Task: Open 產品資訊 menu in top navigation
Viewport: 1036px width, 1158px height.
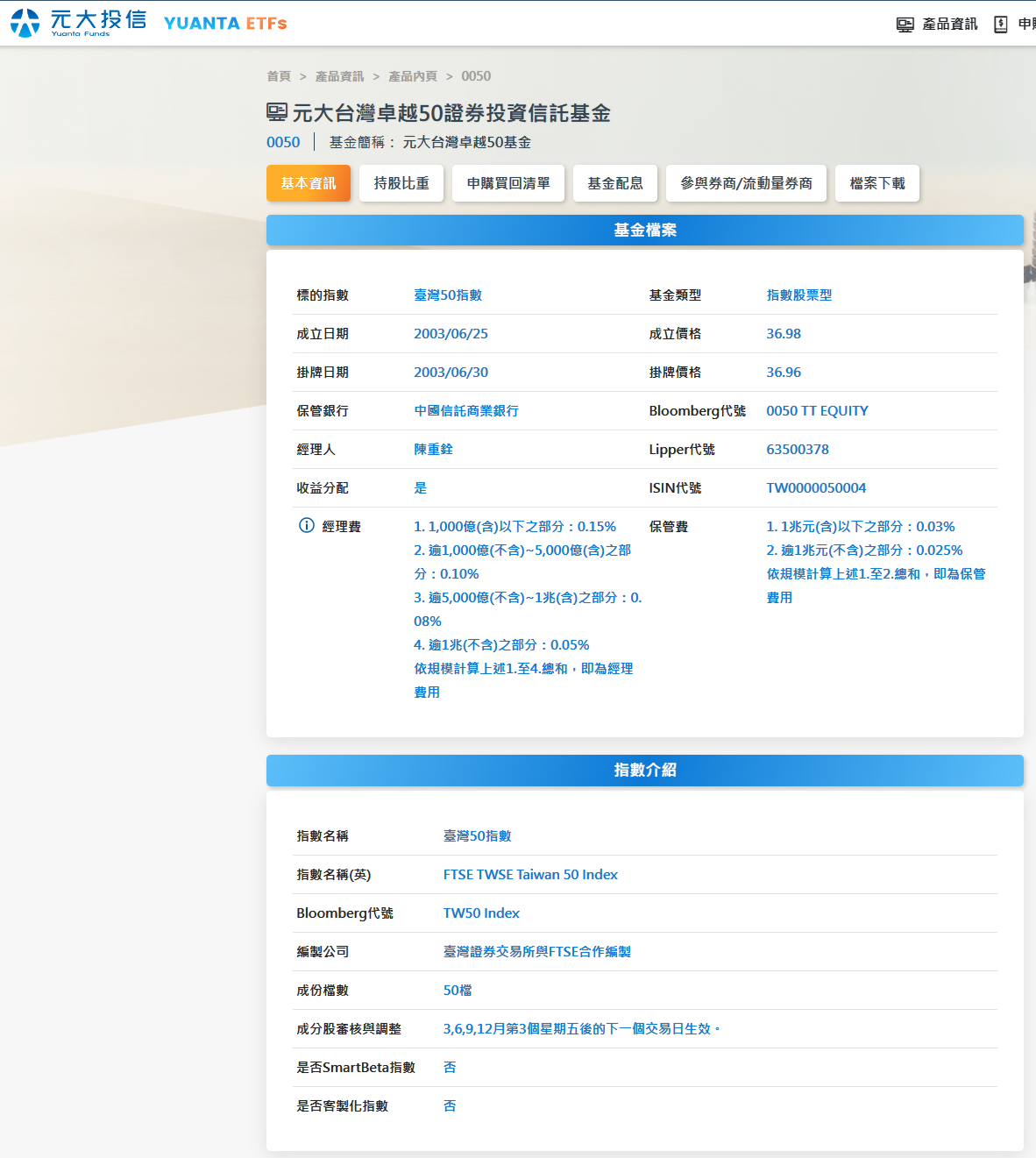Action: point(949,25)
